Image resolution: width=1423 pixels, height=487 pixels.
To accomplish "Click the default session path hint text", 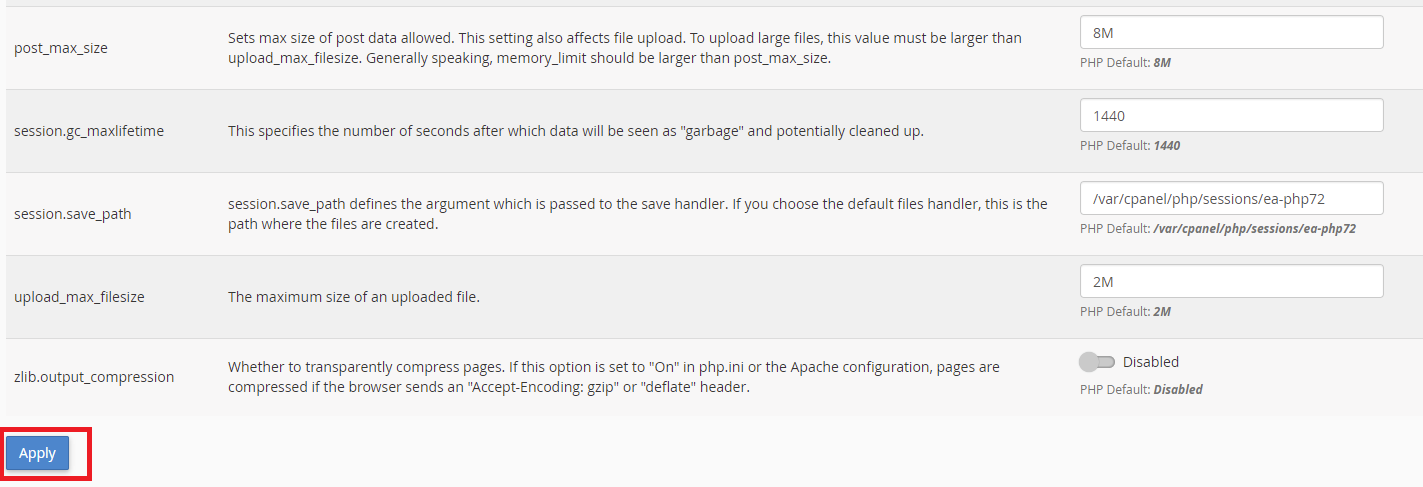I will (1217, 228).
